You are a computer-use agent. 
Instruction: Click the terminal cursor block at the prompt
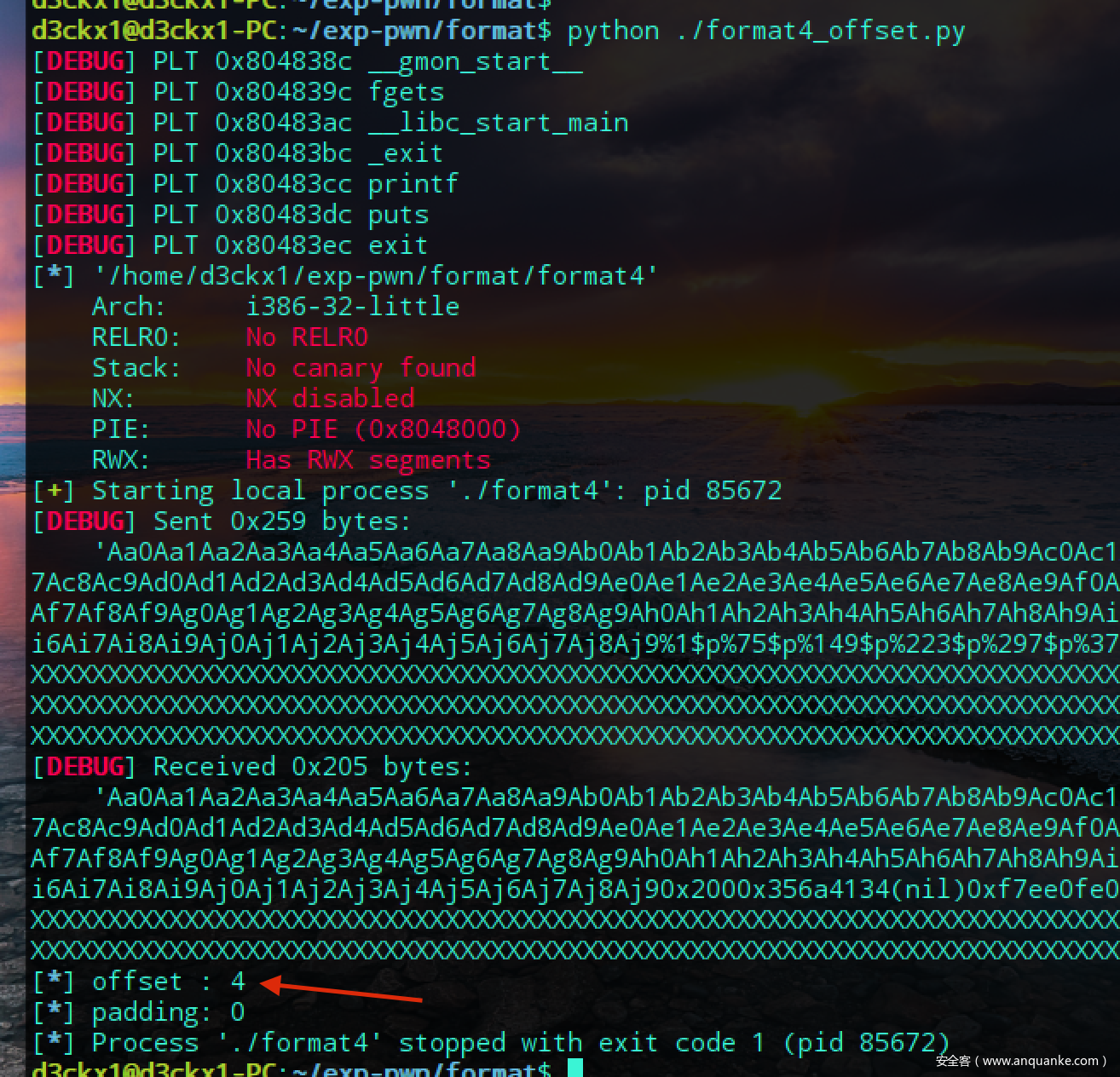pos(575,1068)
